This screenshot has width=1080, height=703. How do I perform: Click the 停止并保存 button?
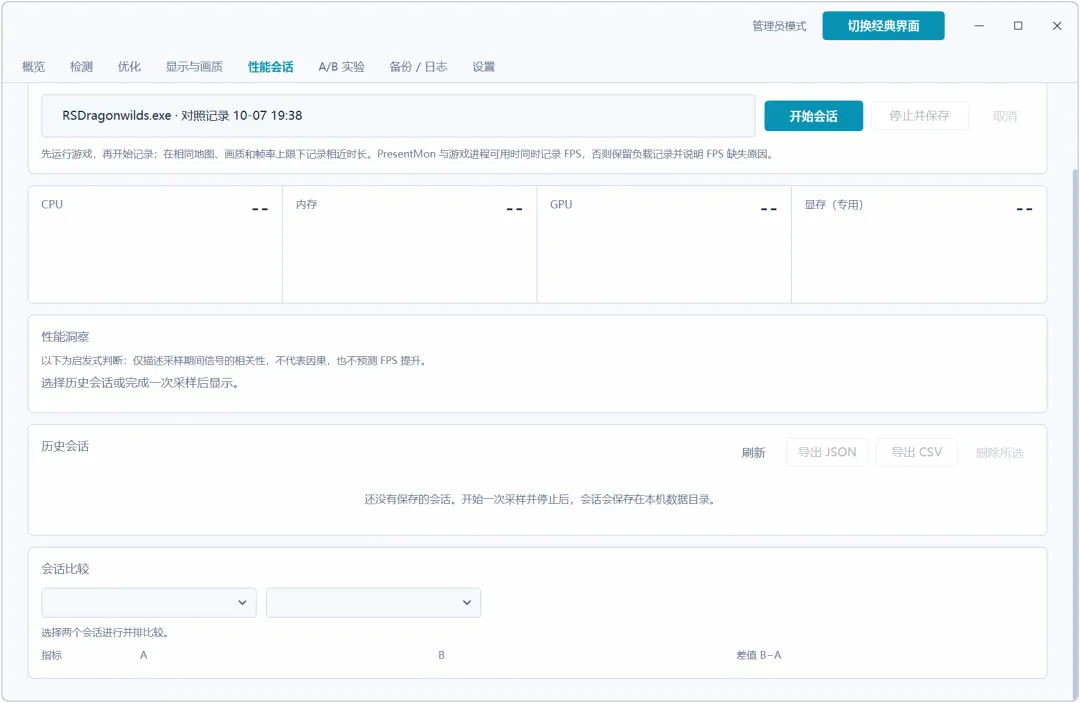pos(920,116)
